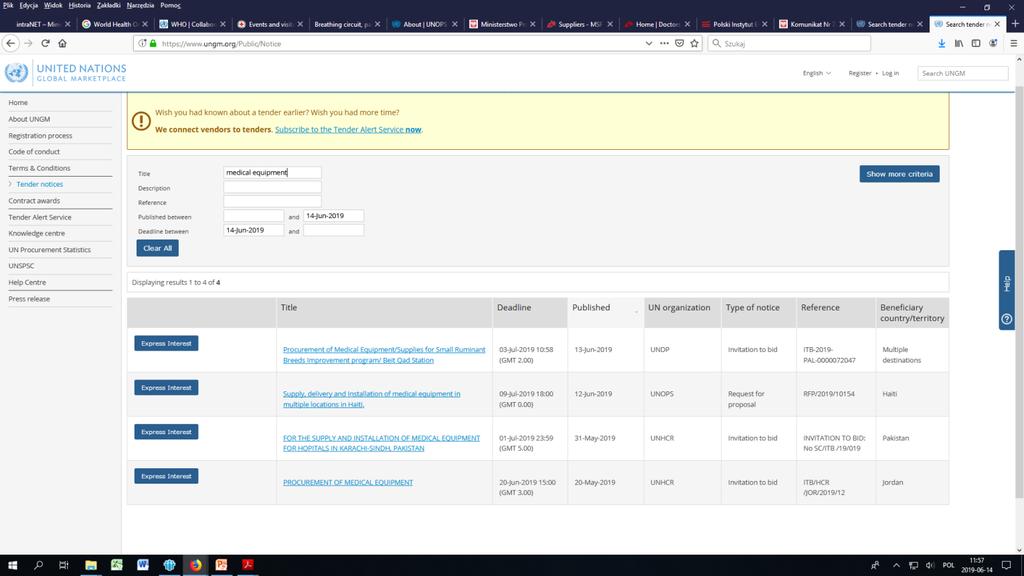Open the Edycja menu

(29, 5)
